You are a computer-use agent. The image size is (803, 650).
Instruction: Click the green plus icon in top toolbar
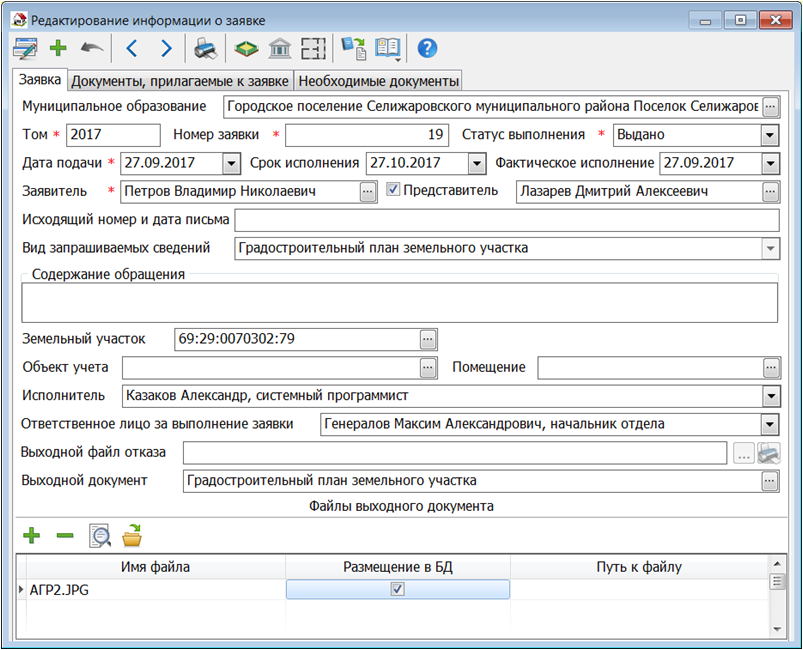pos(58,48)
